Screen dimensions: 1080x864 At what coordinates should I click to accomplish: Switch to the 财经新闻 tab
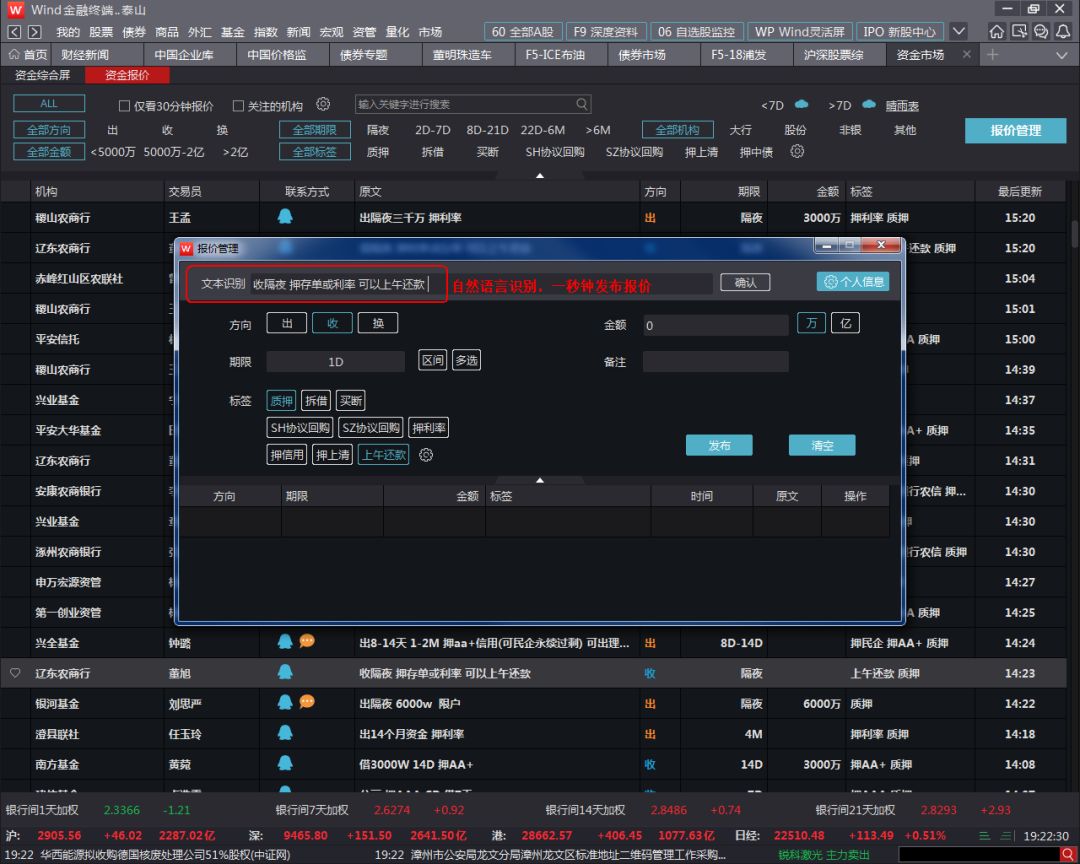coord(85,54)
